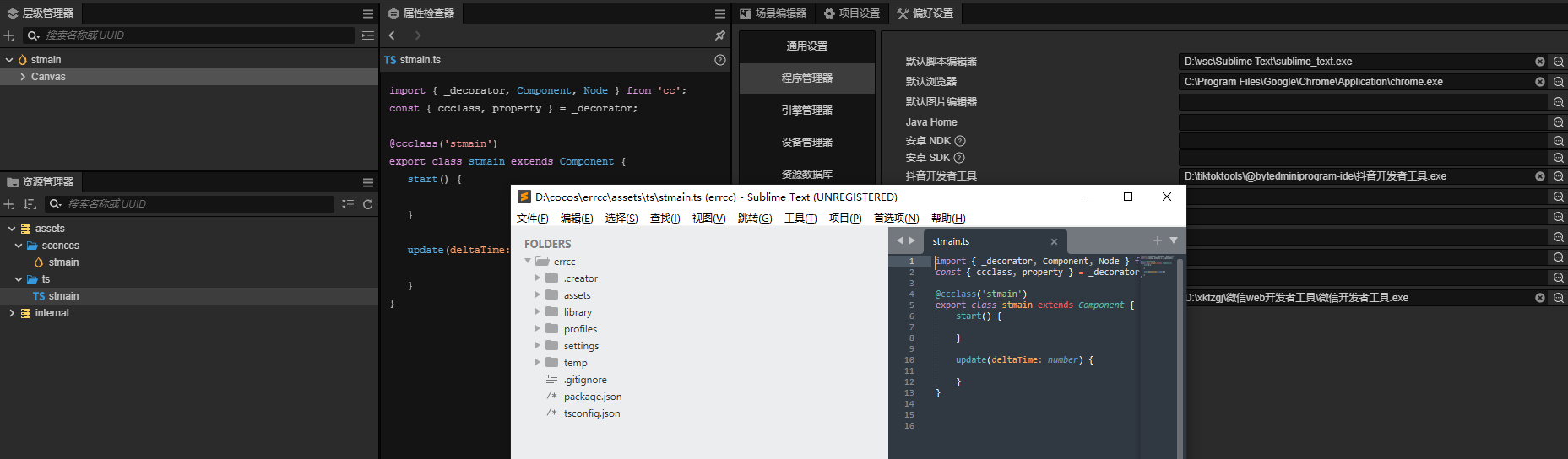Browse for the WeChat developer tool path

[1559, 298]
